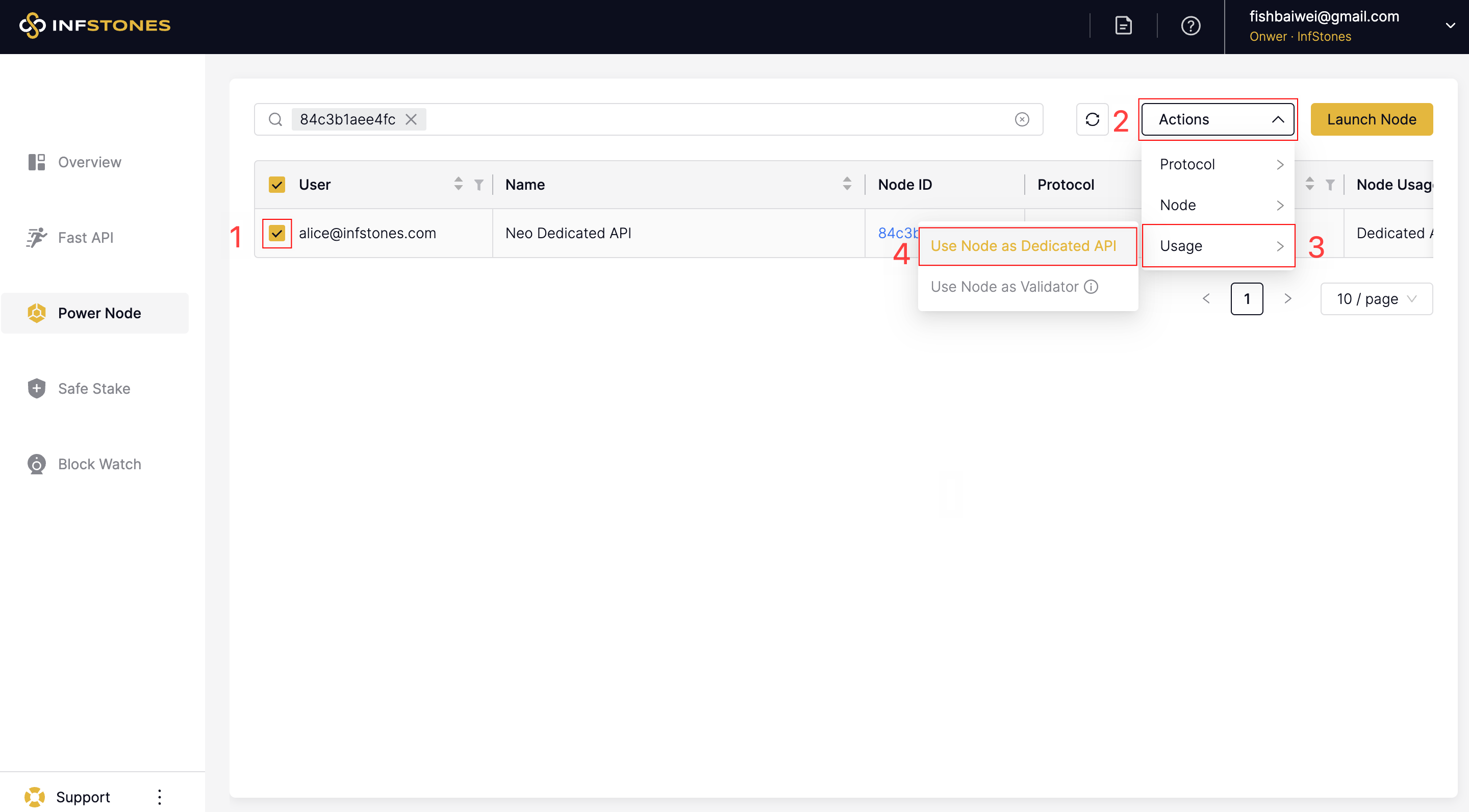Open the documentation page icon in header

[1123, 26]
